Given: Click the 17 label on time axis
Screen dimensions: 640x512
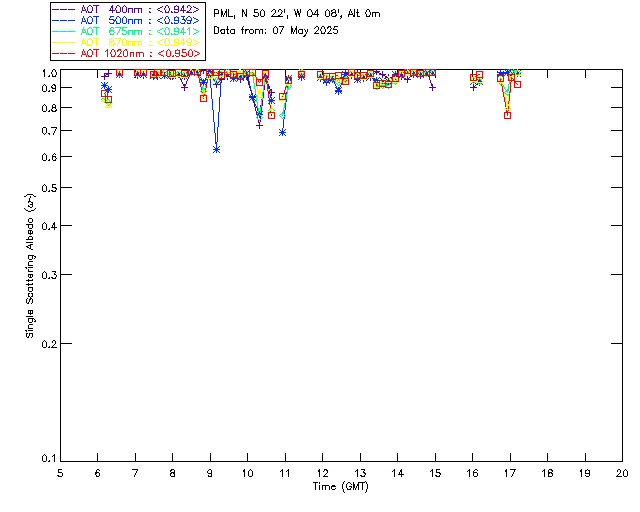Looking at the screenshot, I should coord(510,473).
